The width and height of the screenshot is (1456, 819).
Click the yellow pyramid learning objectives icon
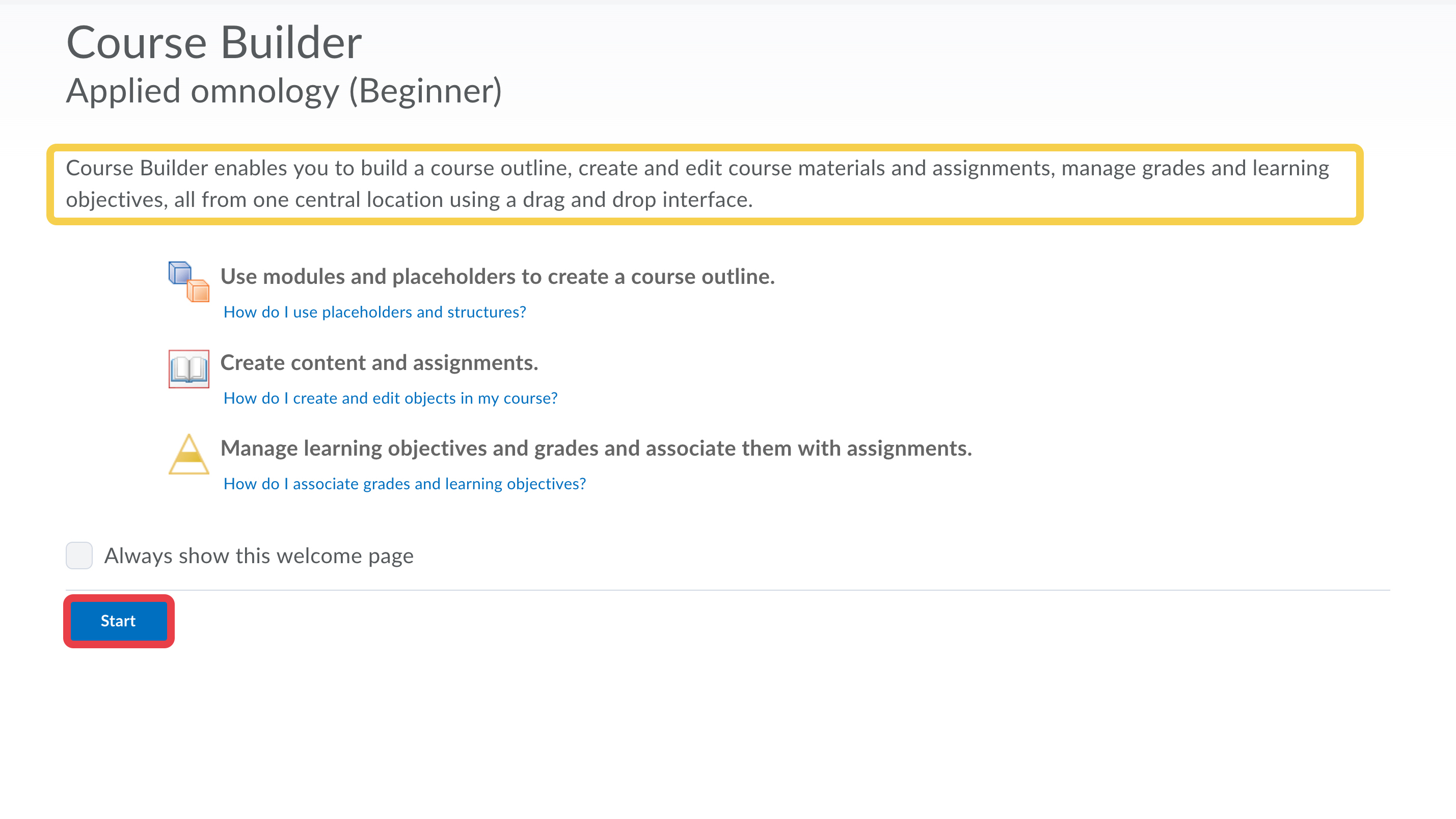pyautogui.click(x=189, y=454)
